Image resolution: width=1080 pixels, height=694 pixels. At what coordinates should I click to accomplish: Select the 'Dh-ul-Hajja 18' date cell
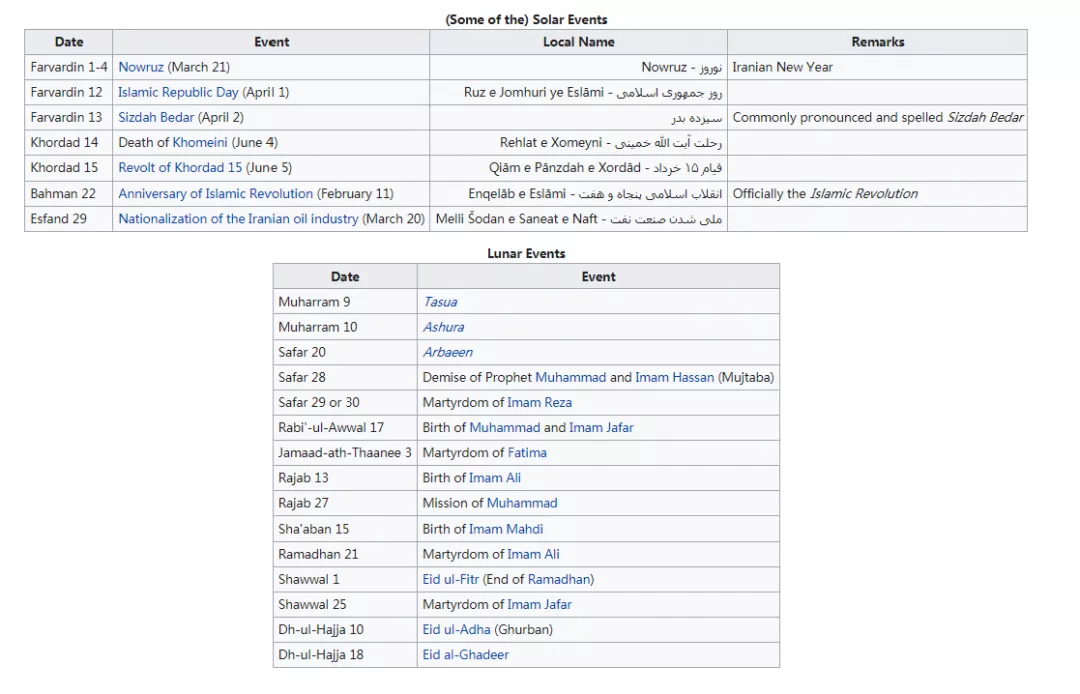click(345, 655)
